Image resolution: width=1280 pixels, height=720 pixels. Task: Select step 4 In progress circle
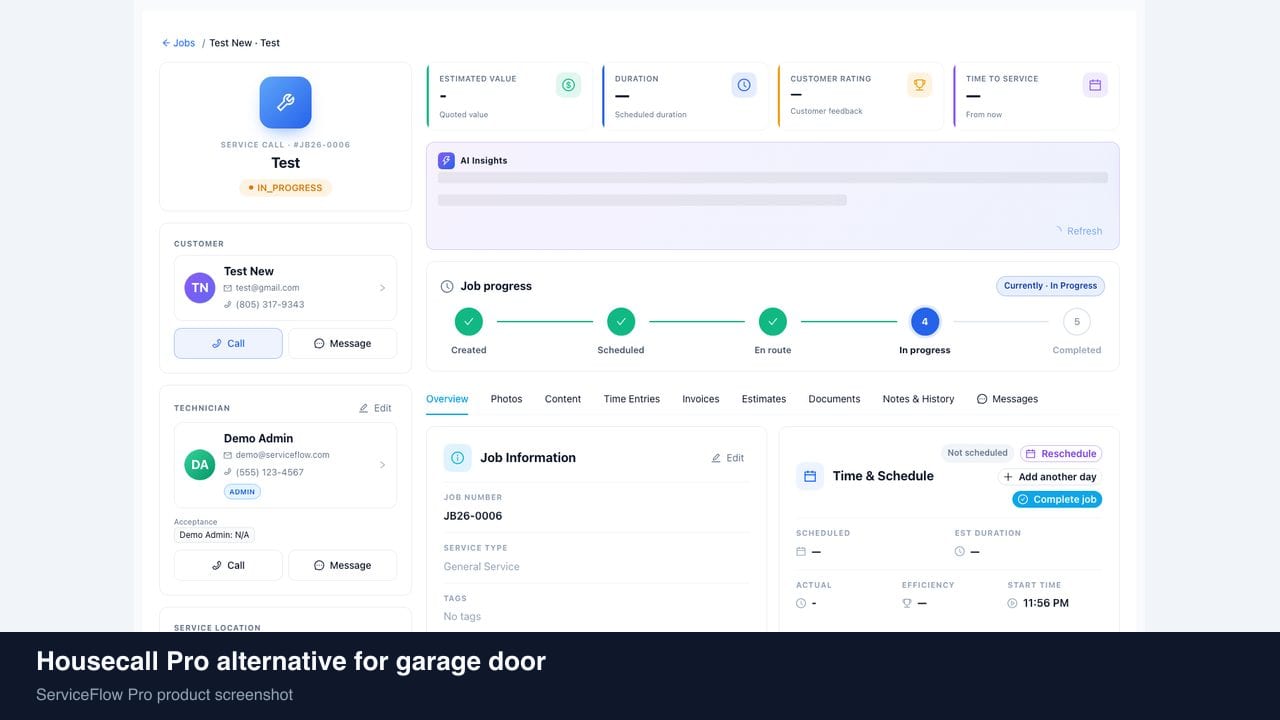925,322
